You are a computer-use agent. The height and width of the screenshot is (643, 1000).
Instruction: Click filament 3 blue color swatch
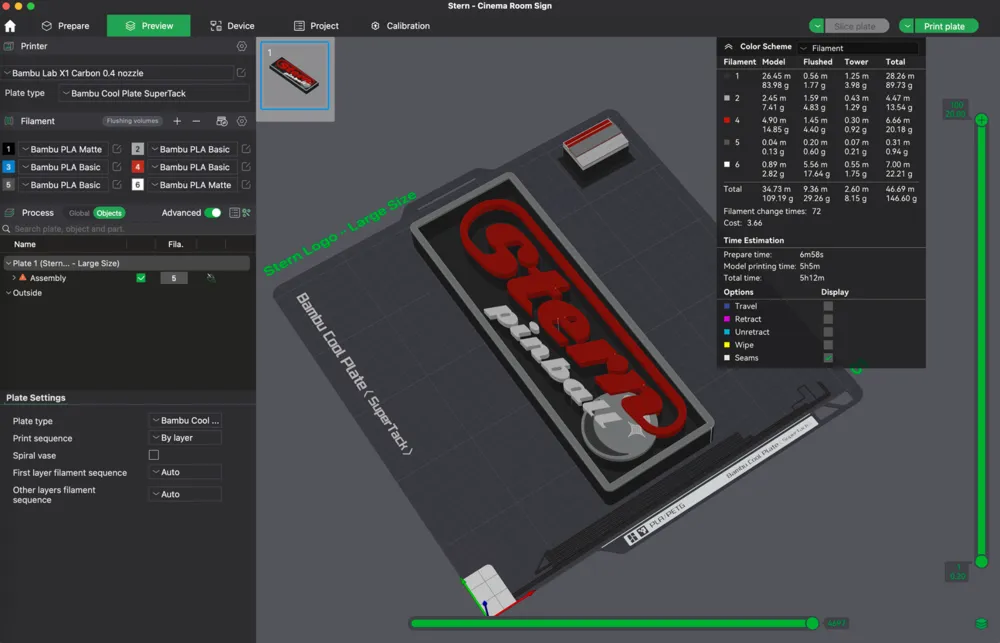pos(8,167)
